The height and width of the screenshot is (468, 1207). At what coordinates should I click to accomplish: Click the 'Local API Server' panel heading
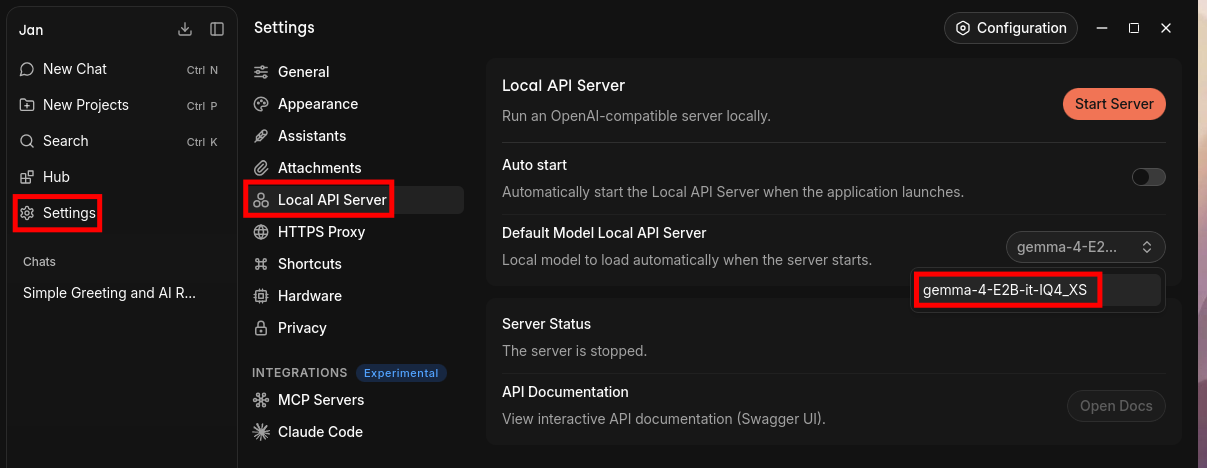coord(563,86)
